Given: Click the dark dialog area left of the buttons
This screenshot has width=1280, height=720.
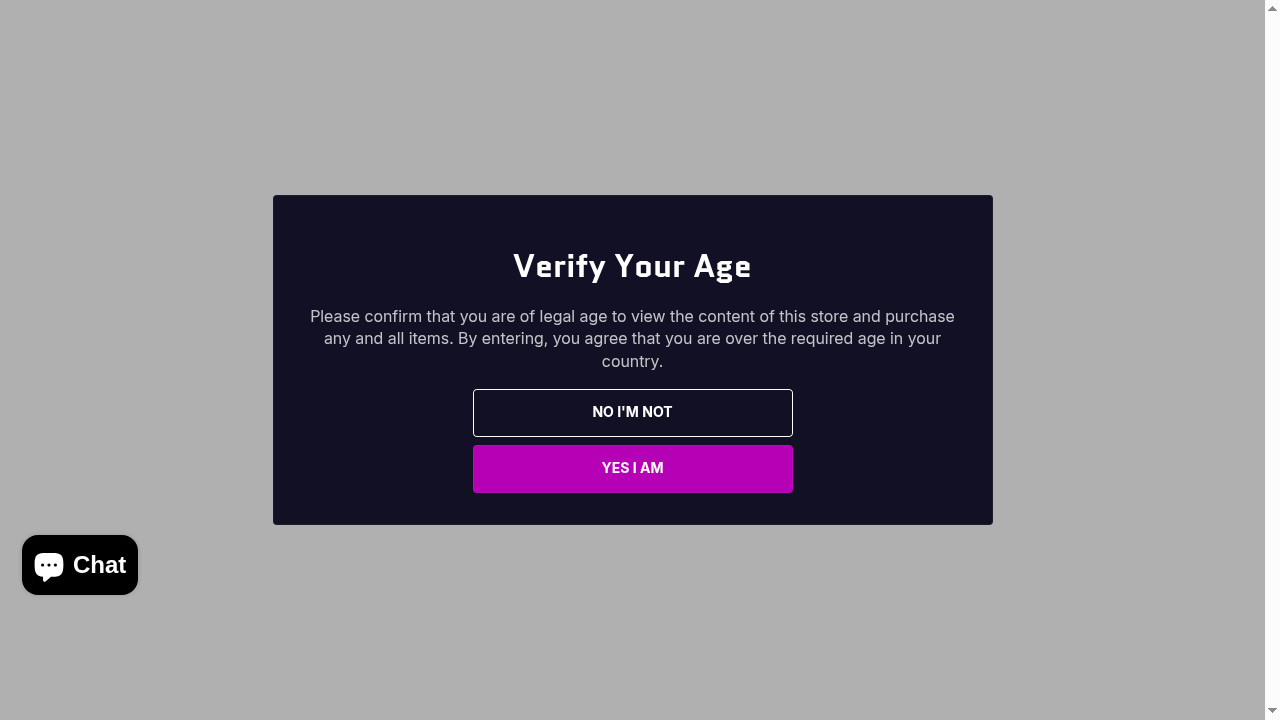Looking at the screenshot, I should (x=372, y=440).
